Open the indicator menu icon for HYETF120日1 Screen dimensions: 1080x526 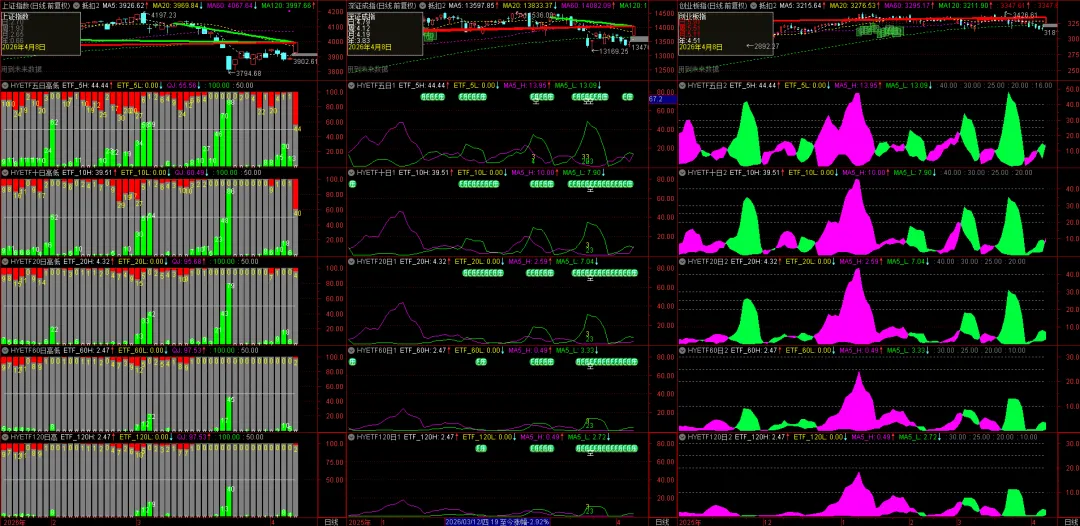pos(351,436)
